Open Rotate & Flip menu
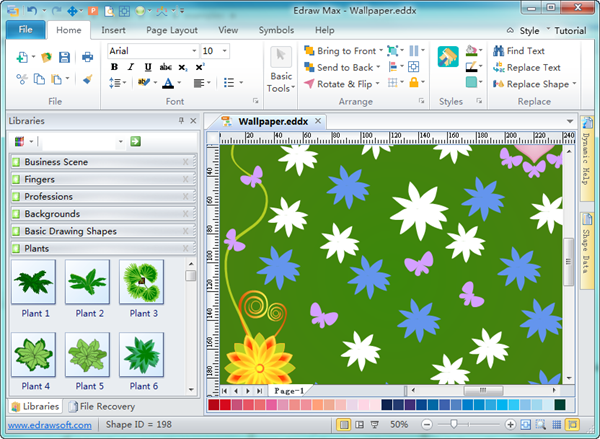The height and width of the screenshot is (439, 600). click(x=341, y=84)
